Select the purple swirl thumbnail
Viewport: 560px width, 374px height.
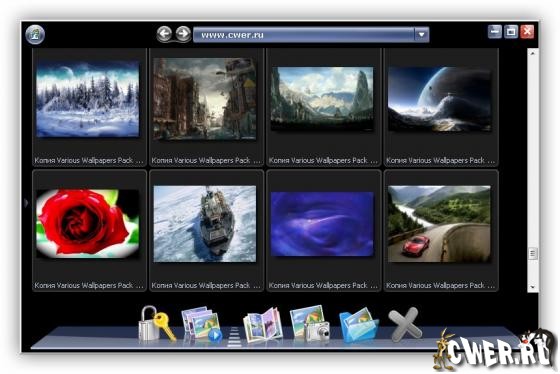pyautogui.click(x=322, y=224)
